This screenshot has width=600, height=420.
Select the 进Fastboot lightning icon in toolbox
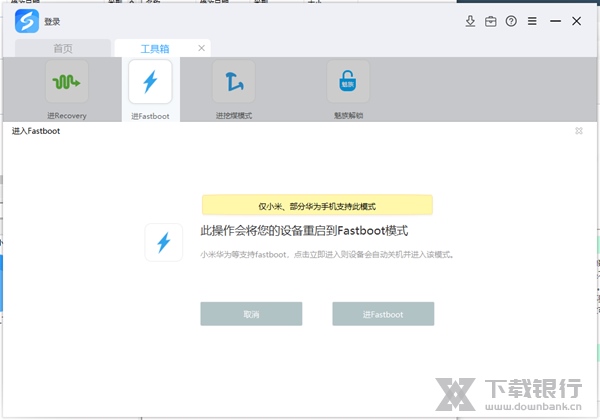(150, 83)
